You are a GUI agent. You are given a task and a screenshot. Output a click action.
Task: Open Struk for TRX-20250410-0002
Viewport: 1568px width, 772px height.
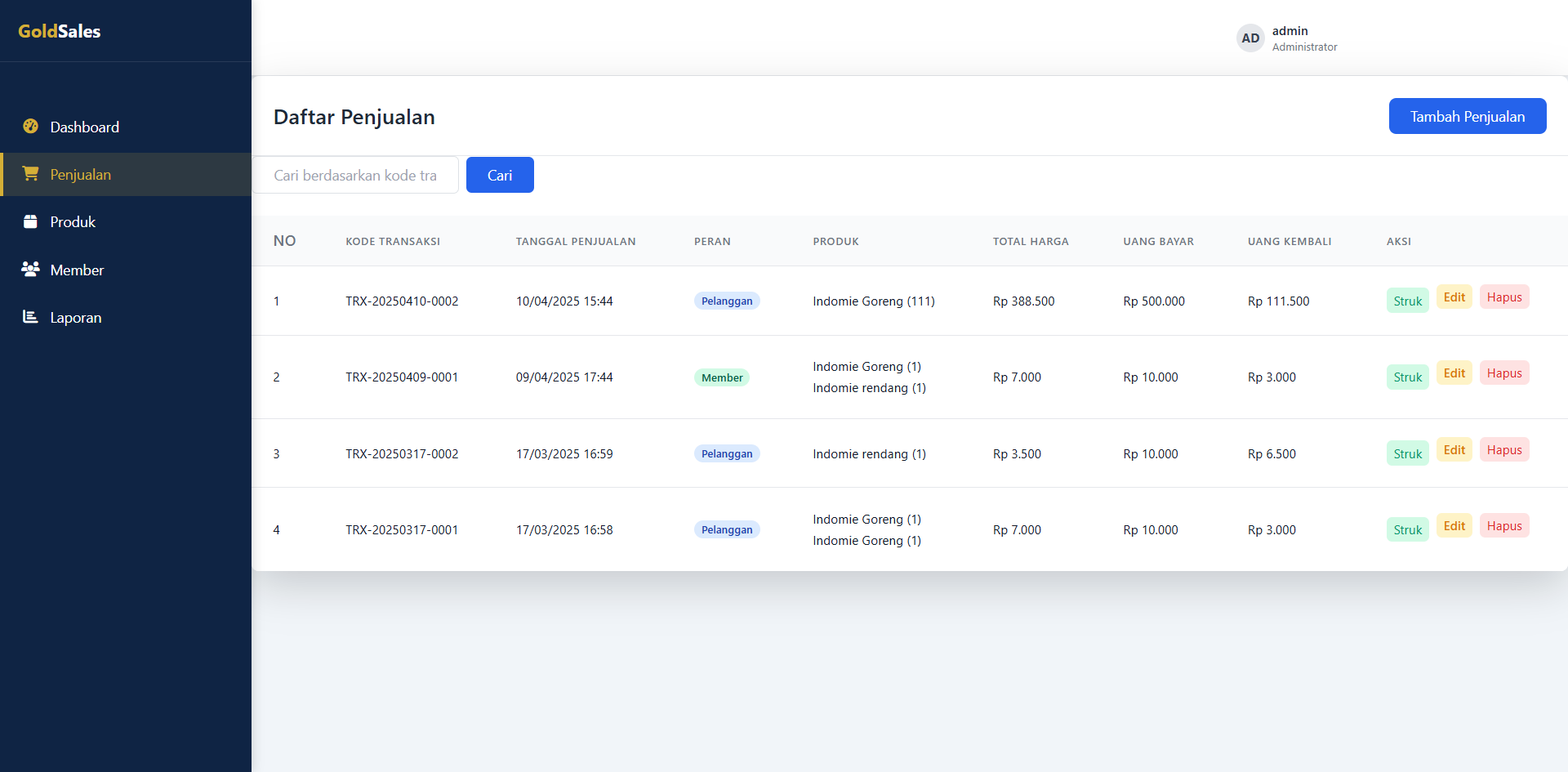[x=1407, y=301]
